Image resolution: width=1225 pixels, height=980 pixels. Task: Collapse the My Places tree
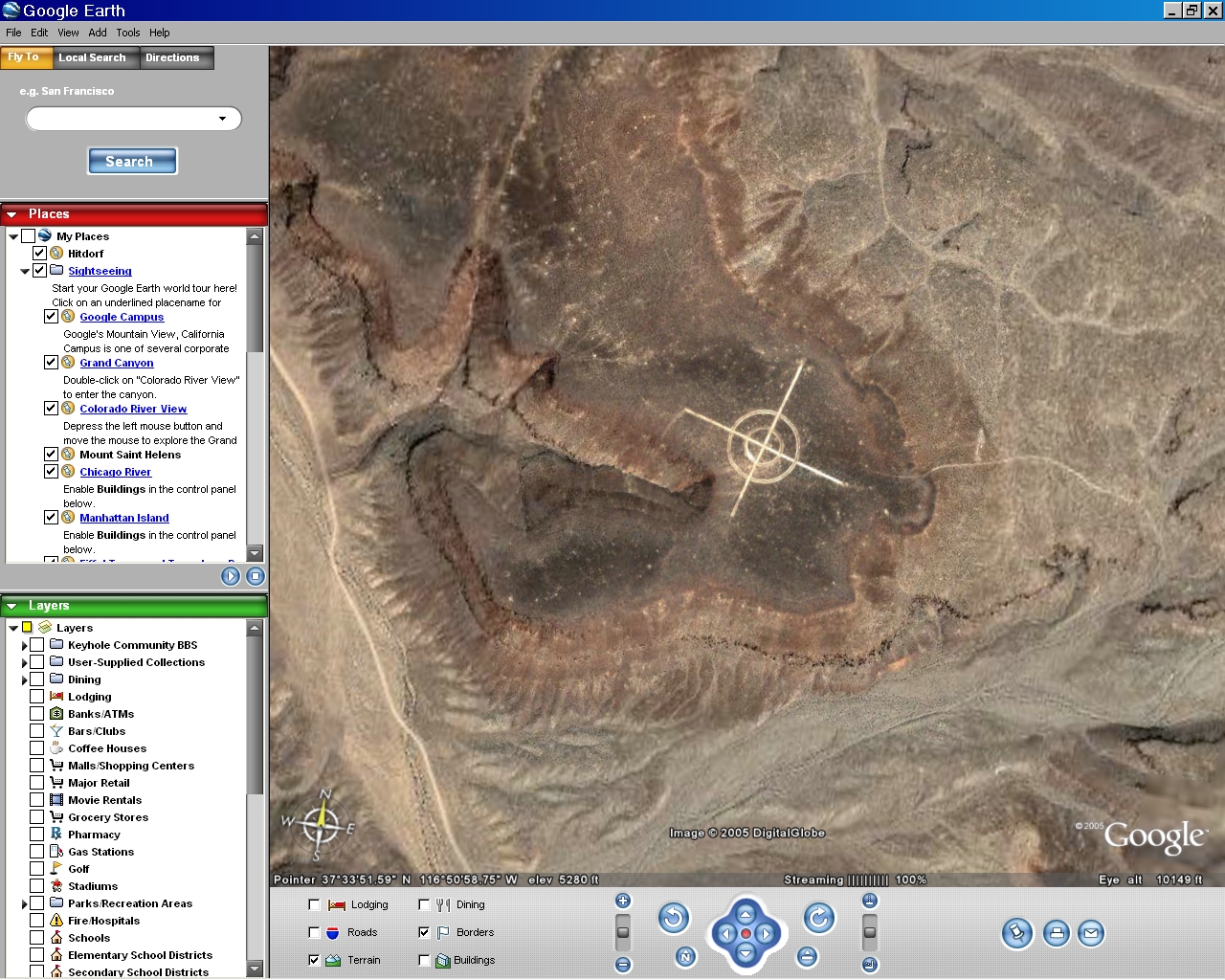13,236
